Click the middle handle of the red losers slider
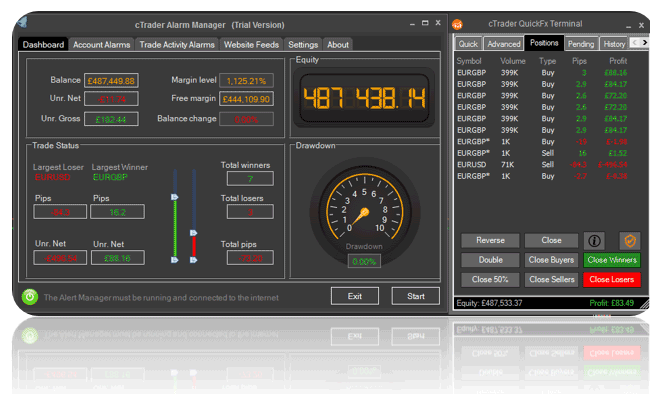 (x=194, y=233)
